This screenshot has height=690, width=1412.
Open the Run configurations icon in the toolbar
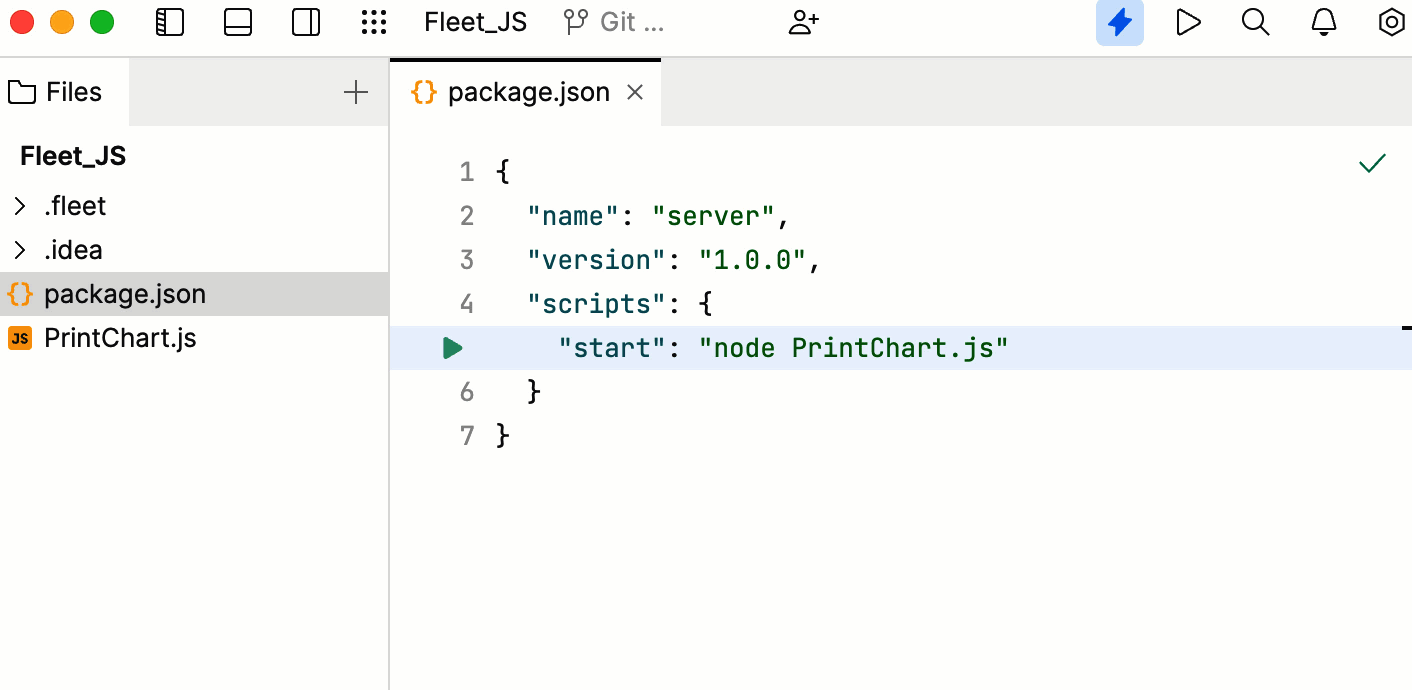(x=1188, y=22)
